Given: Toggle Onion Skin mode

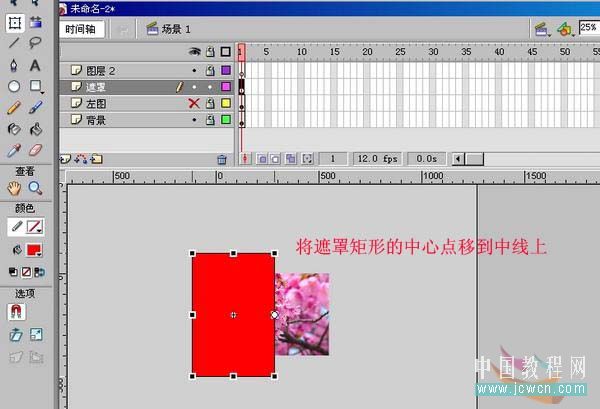Looking at the screenshot, I should click(262, 158).
